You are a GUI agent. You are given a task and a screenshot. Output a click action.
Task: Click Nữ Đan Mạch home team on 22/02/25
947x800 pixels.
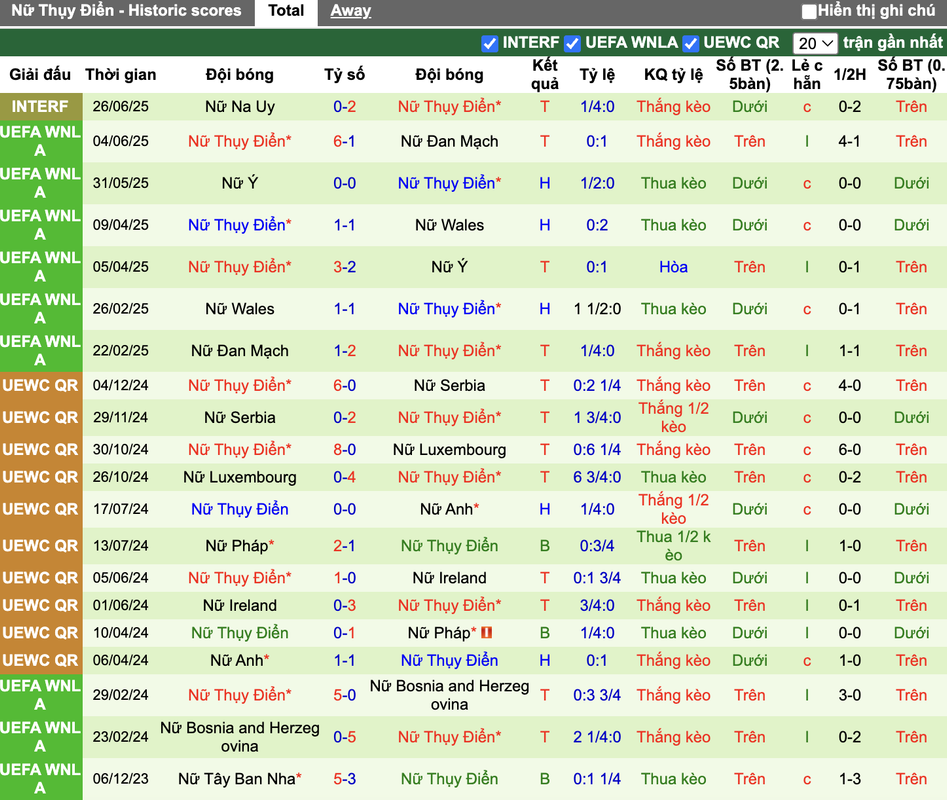(240, 351)
